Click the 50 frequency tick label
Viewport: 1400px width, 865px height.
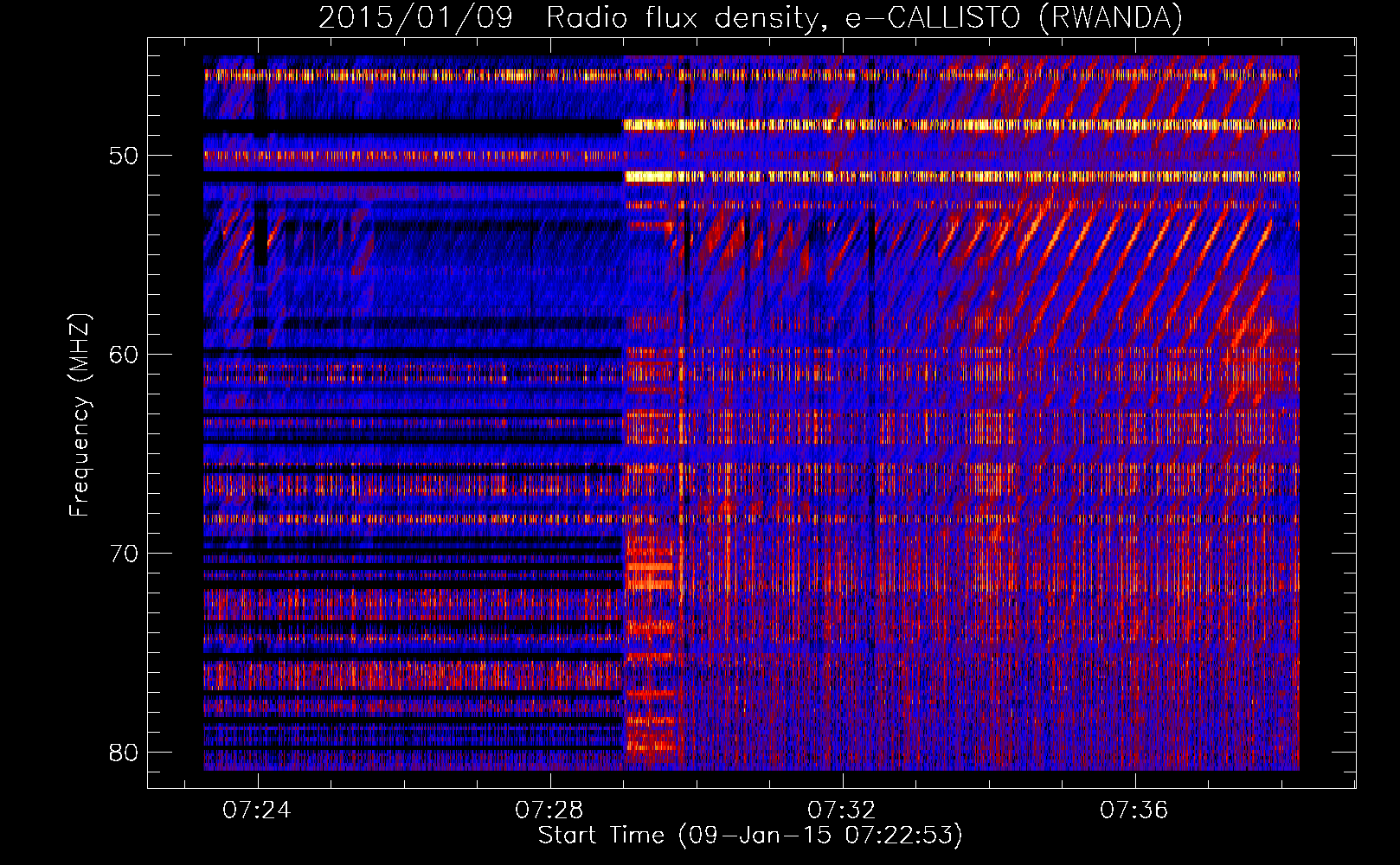[124, 156]
